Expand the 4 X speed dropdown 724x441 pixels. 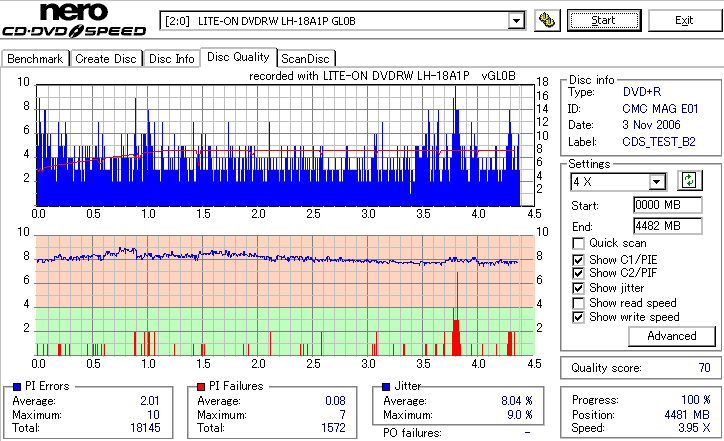(656, 182)
